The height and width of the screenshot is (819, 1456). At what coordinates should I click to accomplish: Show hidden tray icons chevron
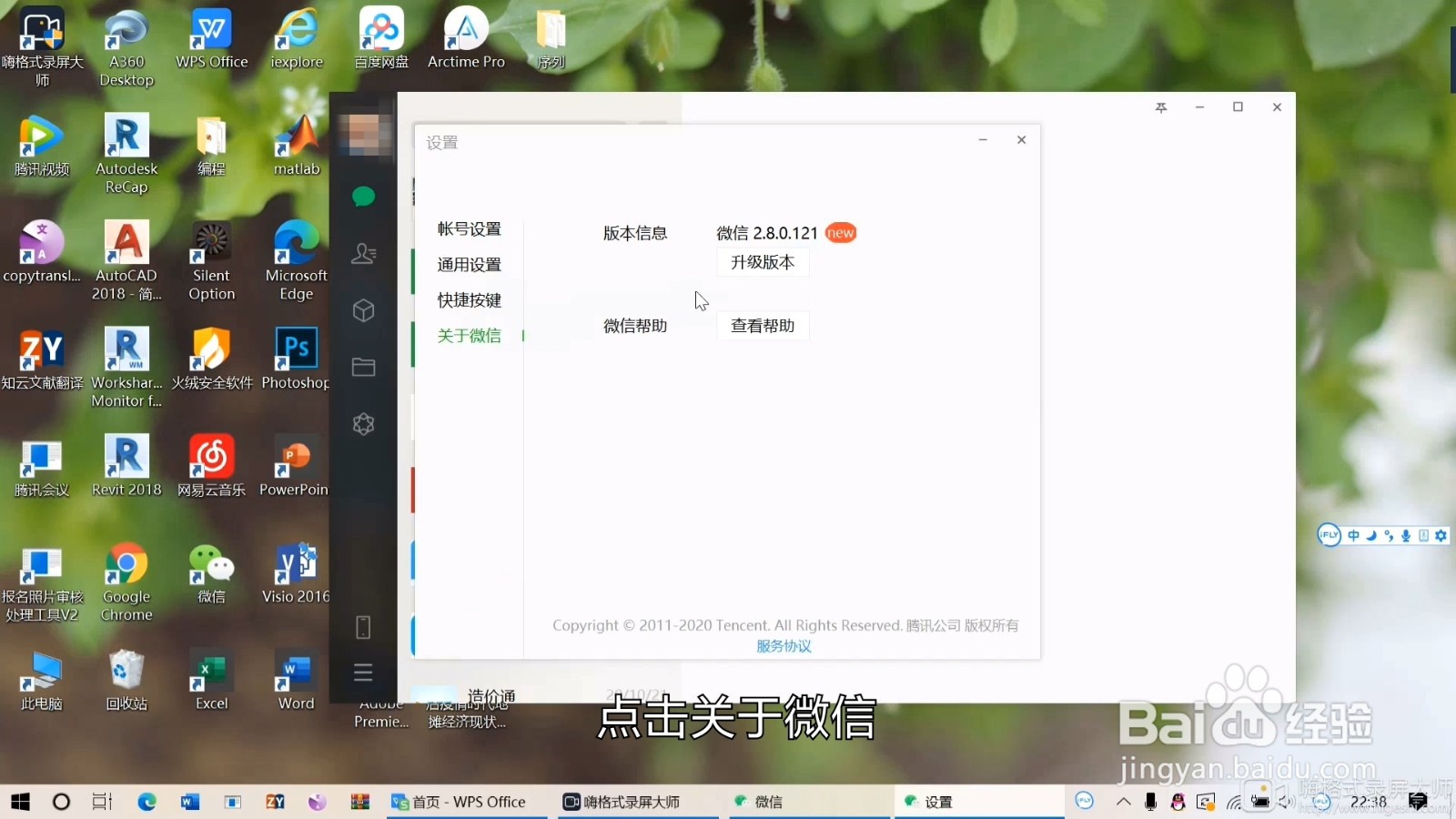click(1124, 802)
